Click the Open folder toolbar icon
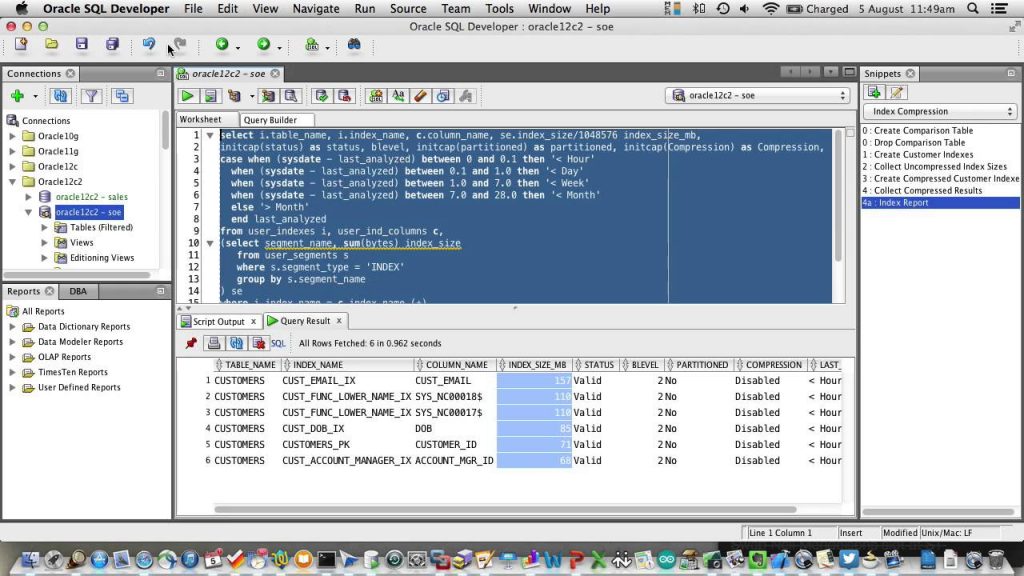1024x576 pixels. [51, 44]
